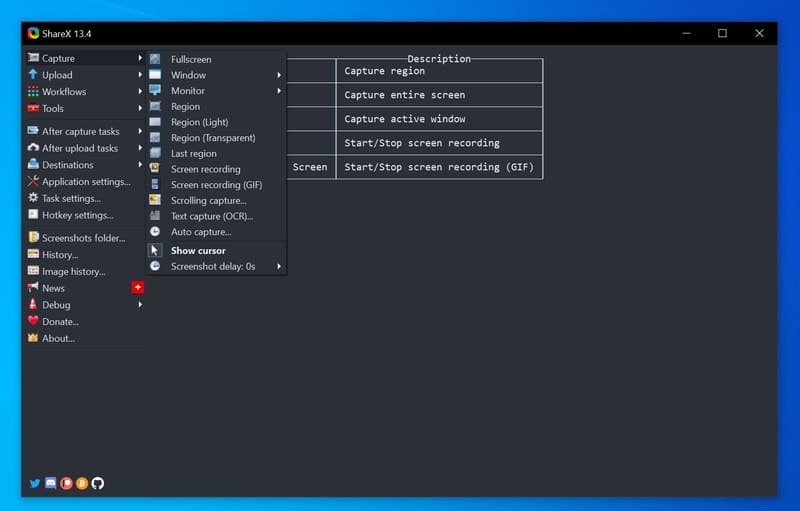Screen dimensions: 800x511
Task: Minimize the ShareX window
Action: [686, 33]
